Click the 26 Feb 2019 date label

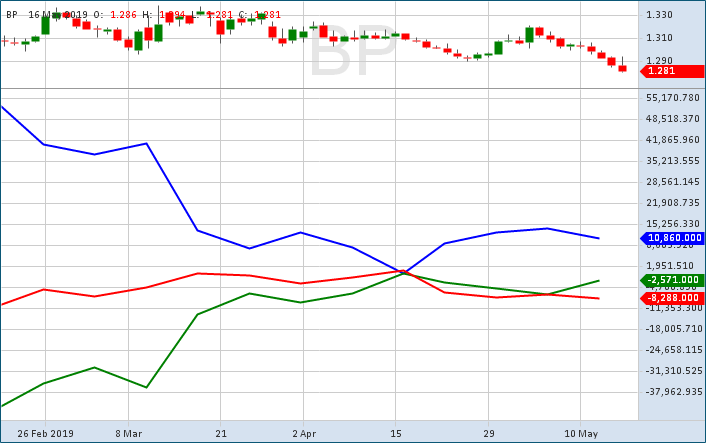45,434
